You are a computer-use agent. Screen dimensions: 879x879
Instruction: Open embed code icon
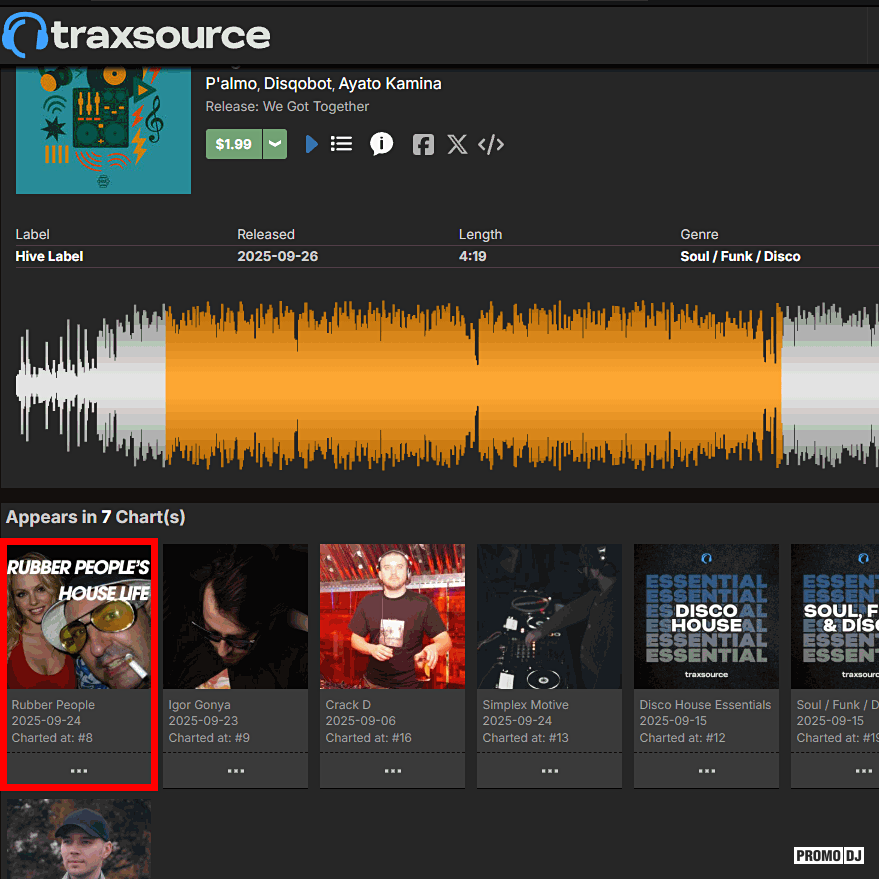point(491,144)
